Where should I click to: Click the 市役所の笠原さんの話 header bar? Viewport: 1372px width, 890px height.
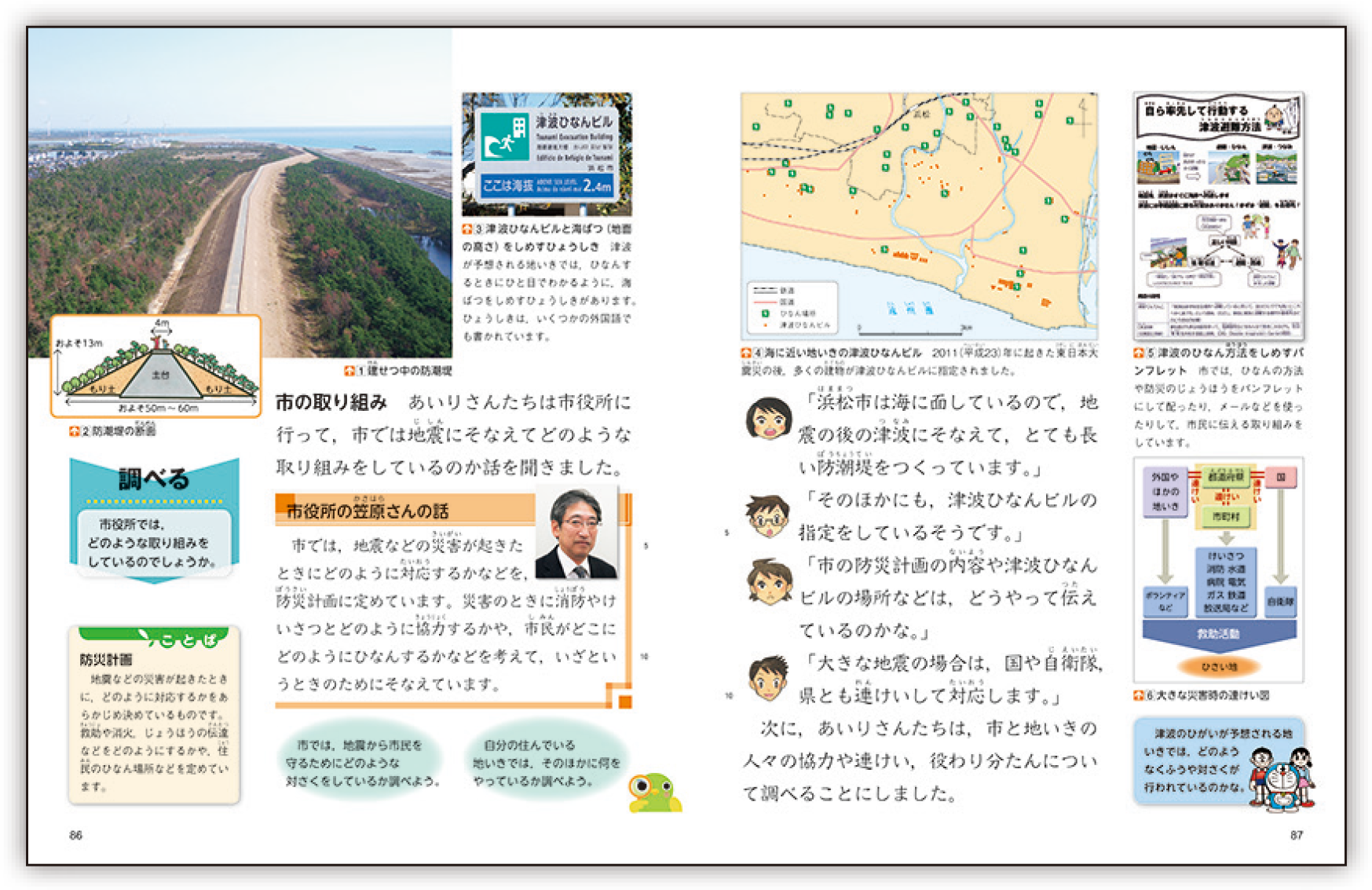[x=404, y=510]
